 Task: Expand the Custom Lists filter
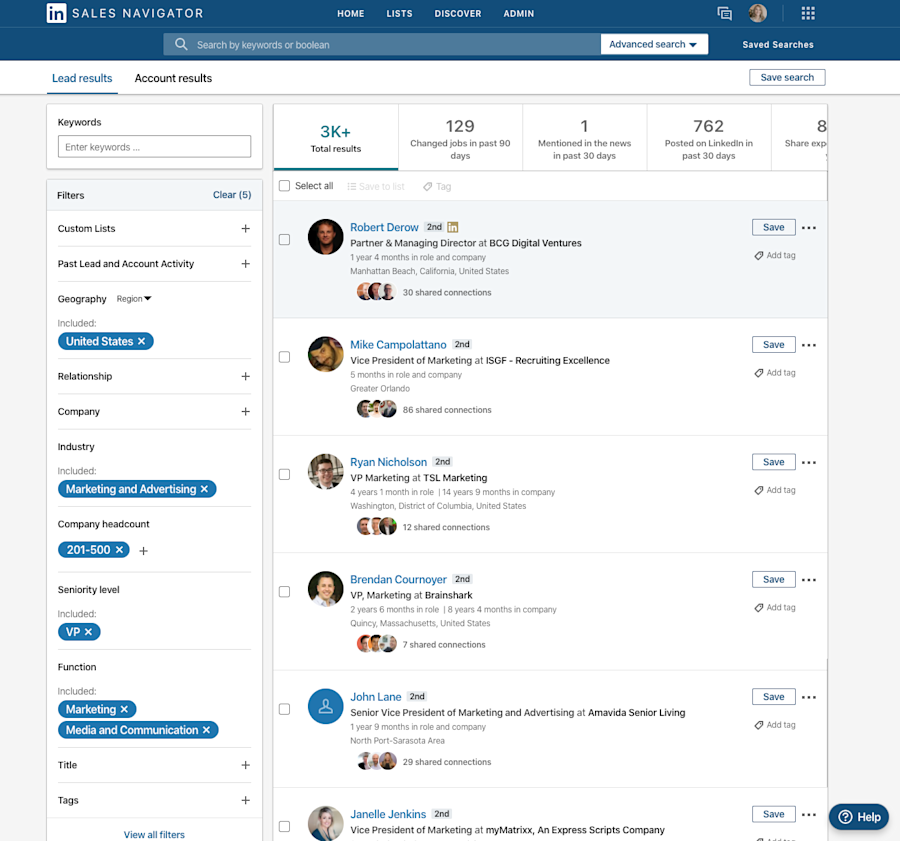[x=246, y=228]
